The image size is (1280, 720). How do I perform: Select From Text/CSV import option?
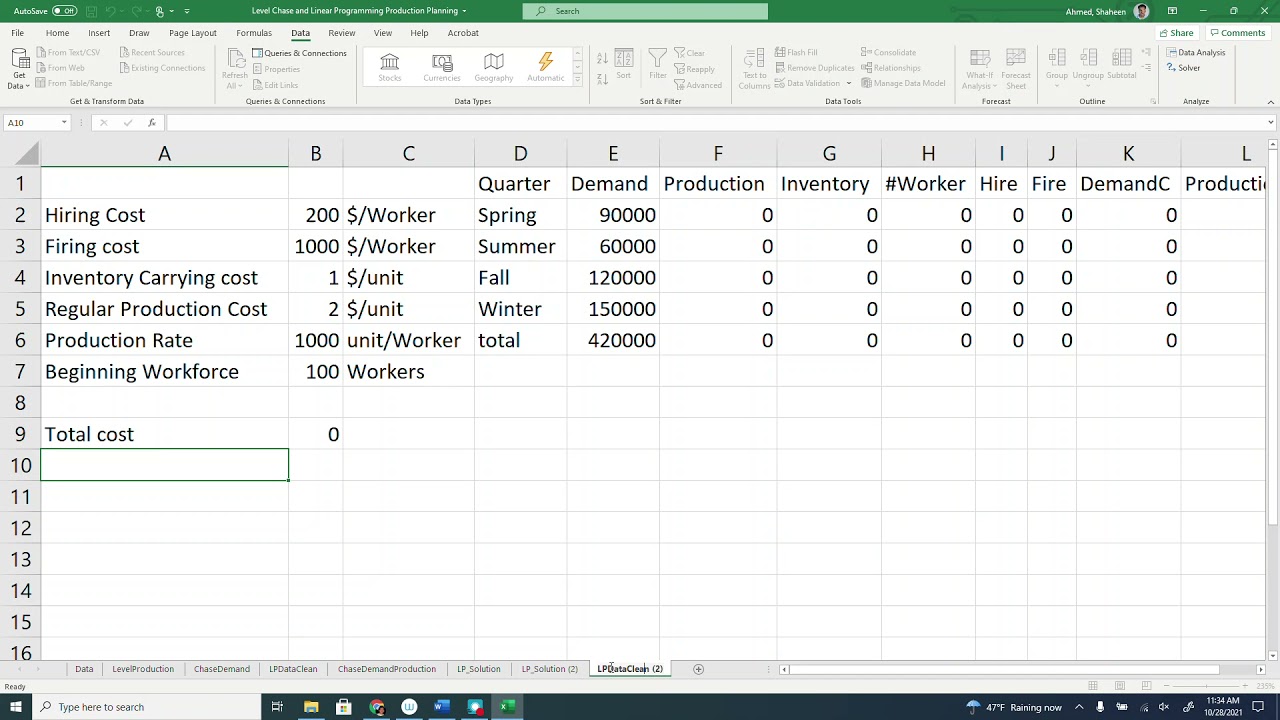68,52
